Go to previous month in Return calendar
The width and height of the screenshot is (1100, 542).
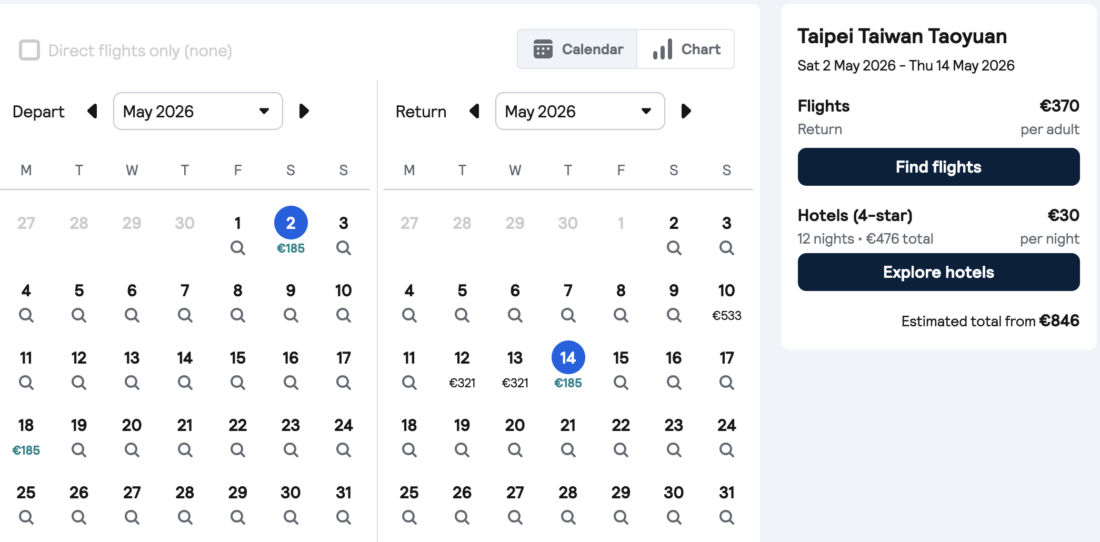point(474,111)
